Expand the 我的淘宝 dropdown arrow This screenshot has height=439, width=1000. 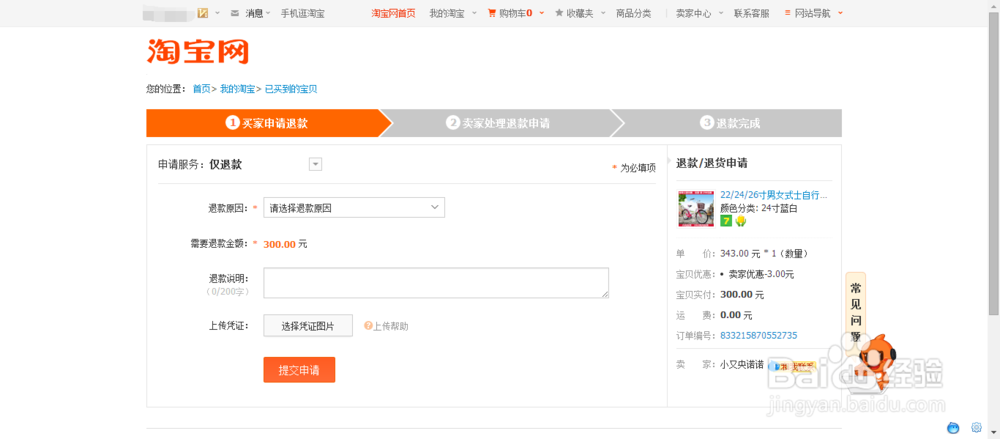tap(474, 13)
